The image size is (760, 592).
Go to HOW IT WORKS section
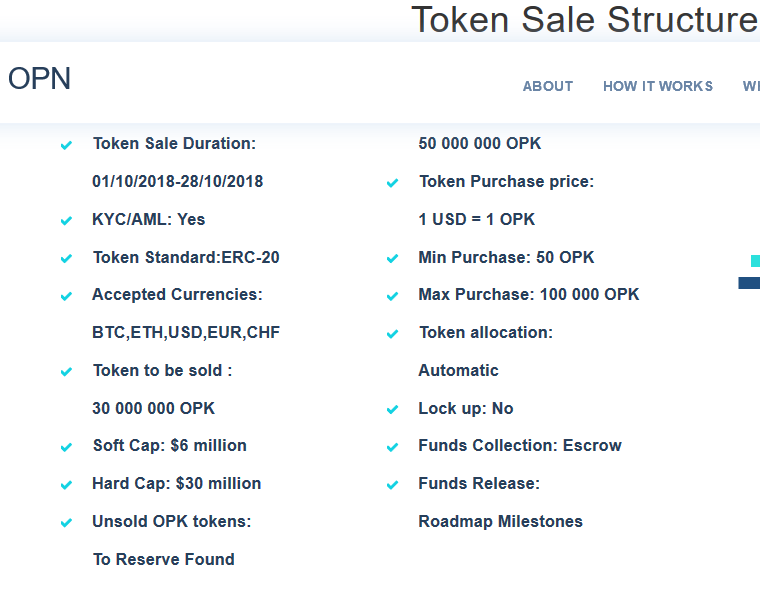pos(658,86)
